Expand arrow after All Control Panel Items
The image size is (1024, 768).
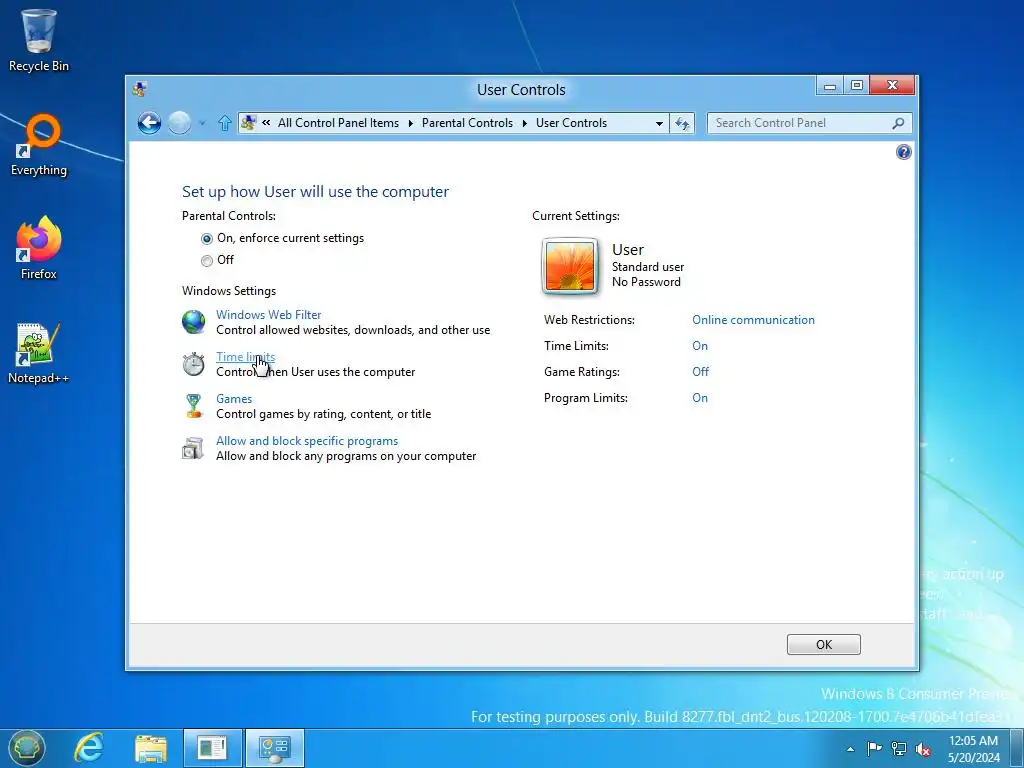click(x=411, y=123)
